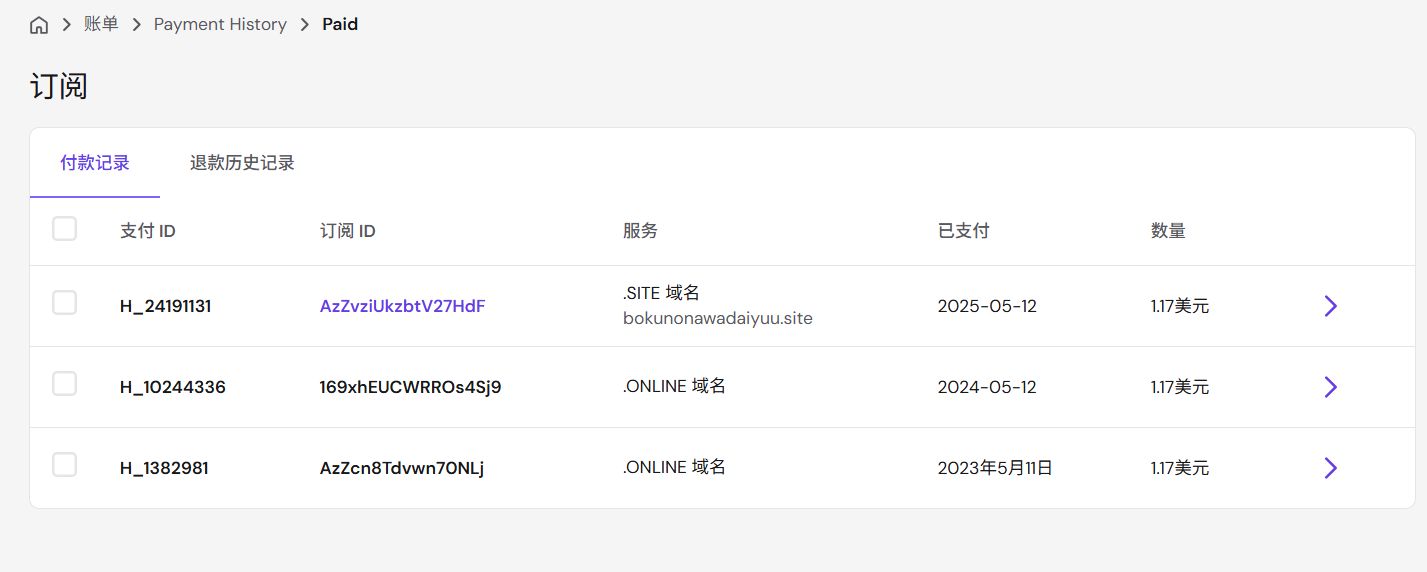The height and width of the screenshot is (572, 1427).
Task: Click the 订阅 page heading
Action: point(59,87)
